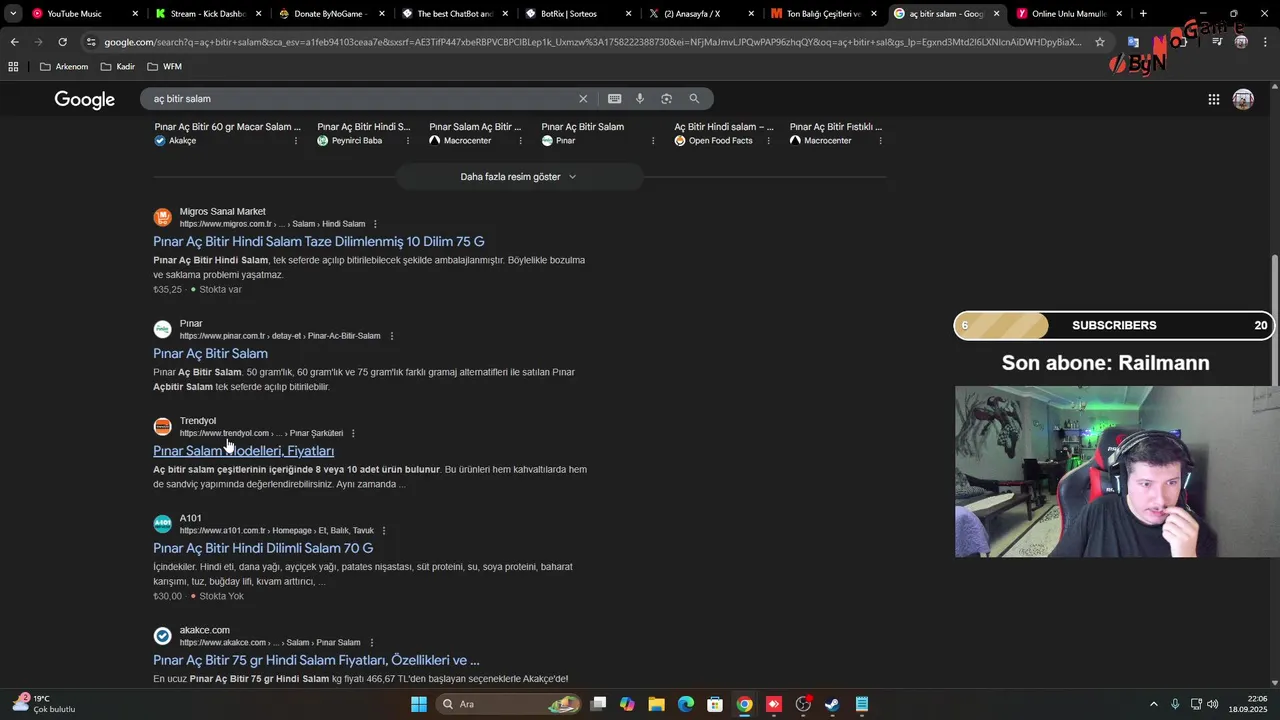Open the Google account avatar
The height and width of the screenshot is (720, 1280).
click(x=1243, y=99)
